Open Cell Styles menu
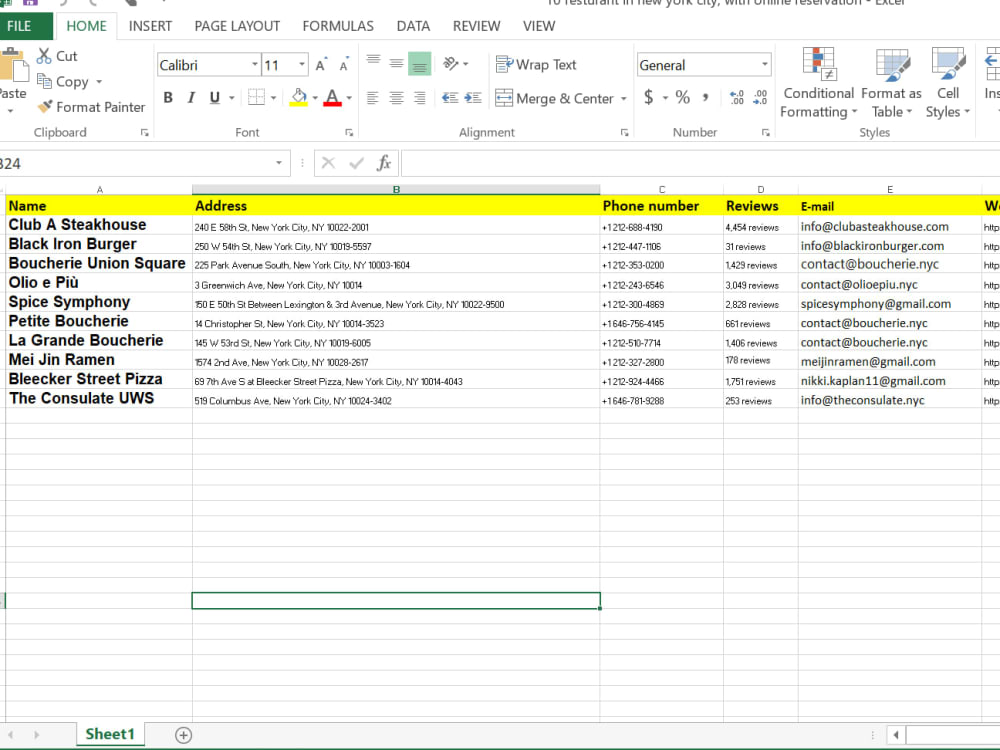Image resolution: width=1000 pixels, height=750 pixels. coord(948,83)
